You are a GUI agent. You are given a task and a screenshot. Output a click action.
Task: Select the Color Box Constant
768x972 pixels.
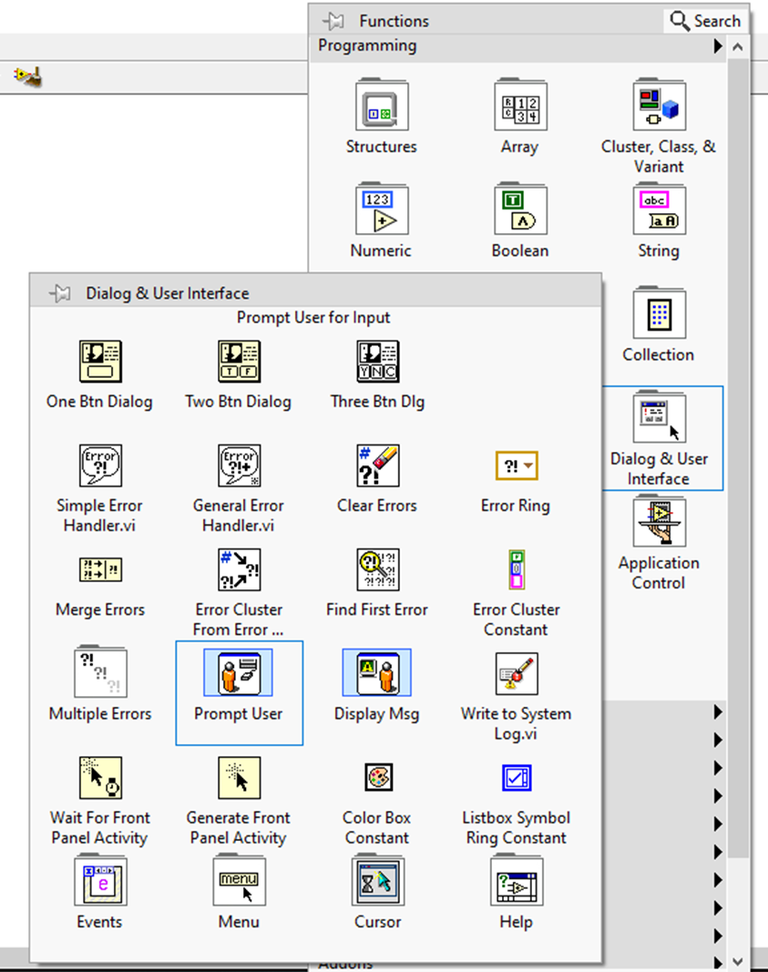377,777
